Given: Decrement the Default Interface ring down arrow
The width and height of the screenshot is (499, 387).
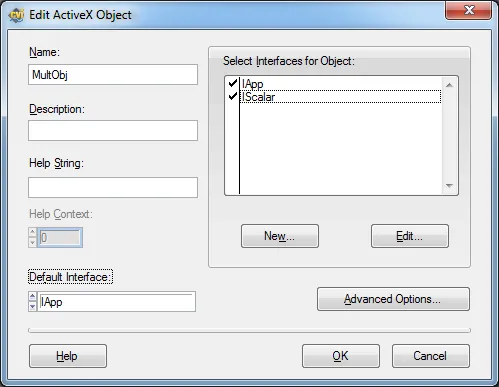Looking at the screenshot, I should pyautogui.click(x=32, y=306).
